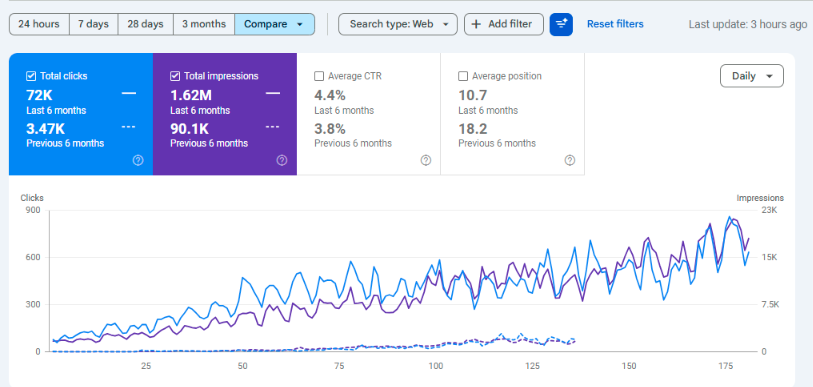Click the 10.7 average position value
The width and height of the screenshot is (813, 387).
click(x=472, y=95)
